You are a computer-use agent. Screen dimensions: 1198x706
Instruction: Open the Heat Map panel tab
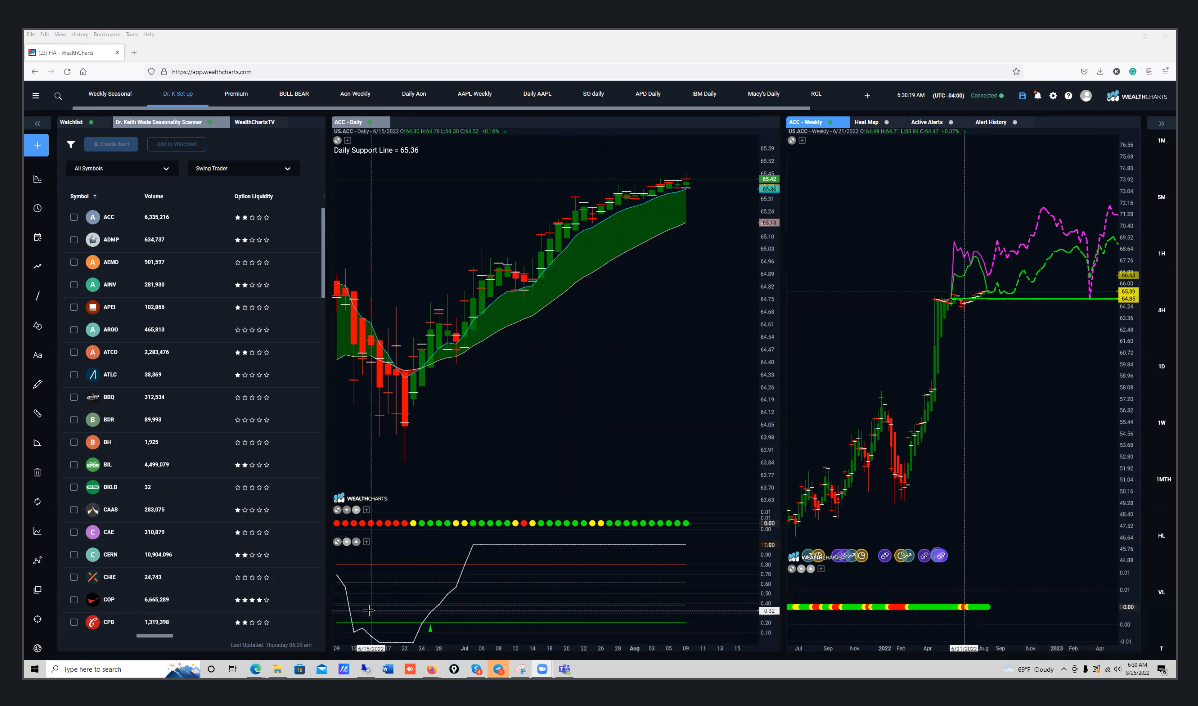tap(866, 122)
